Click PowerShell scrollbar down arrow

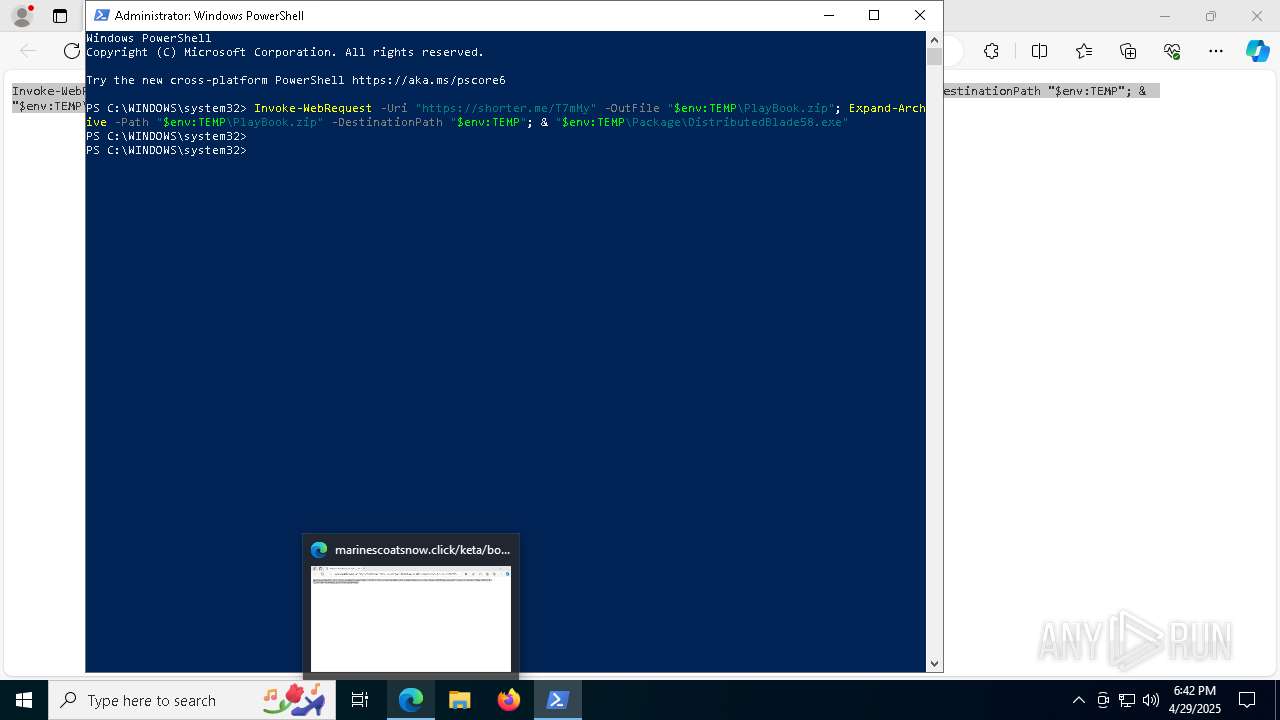click(x=934, y=663)
